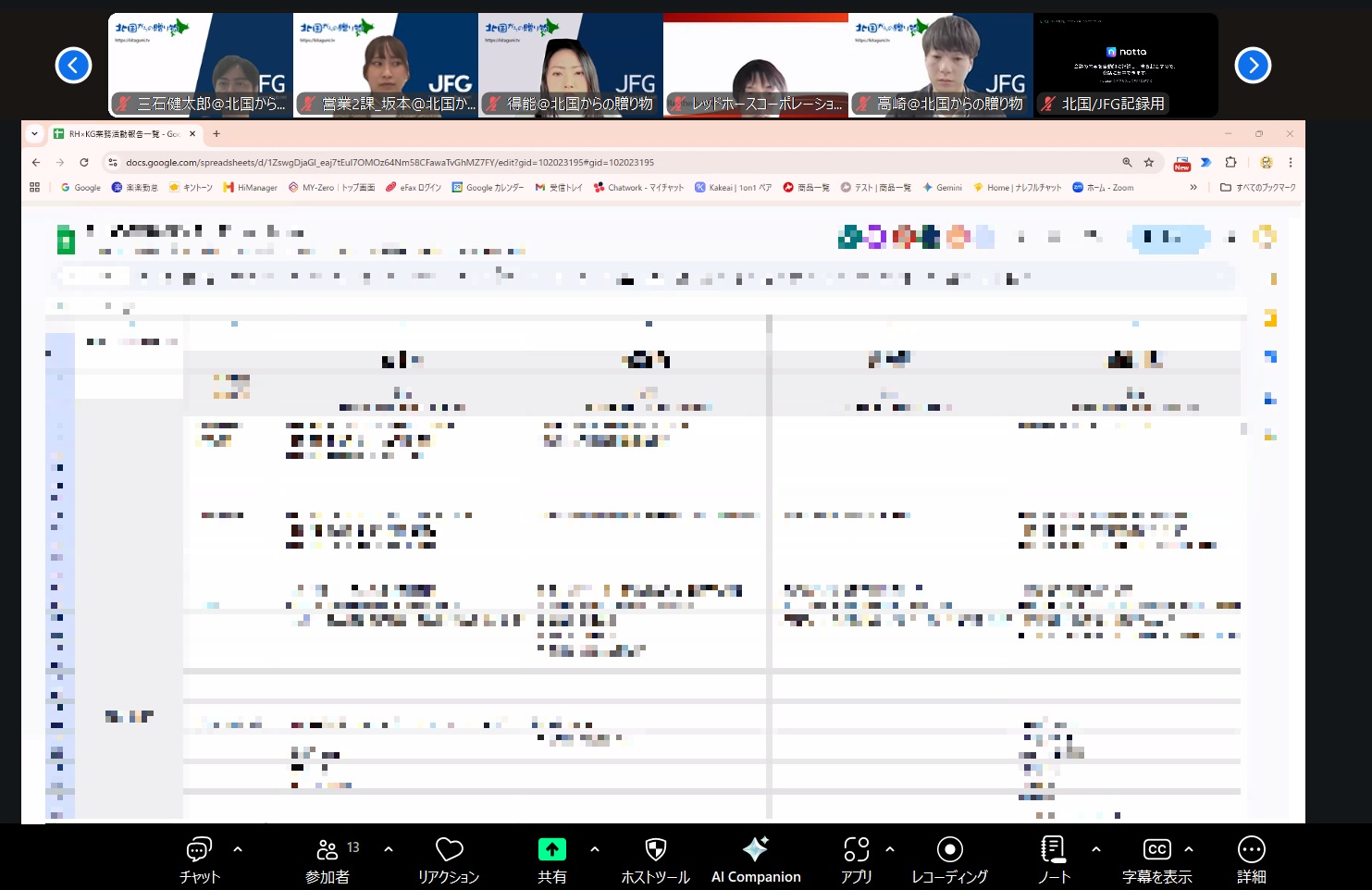Expand caption options chevron beside CC
This screenshot has width=1372, height=890.
[x=1189, y=848]
